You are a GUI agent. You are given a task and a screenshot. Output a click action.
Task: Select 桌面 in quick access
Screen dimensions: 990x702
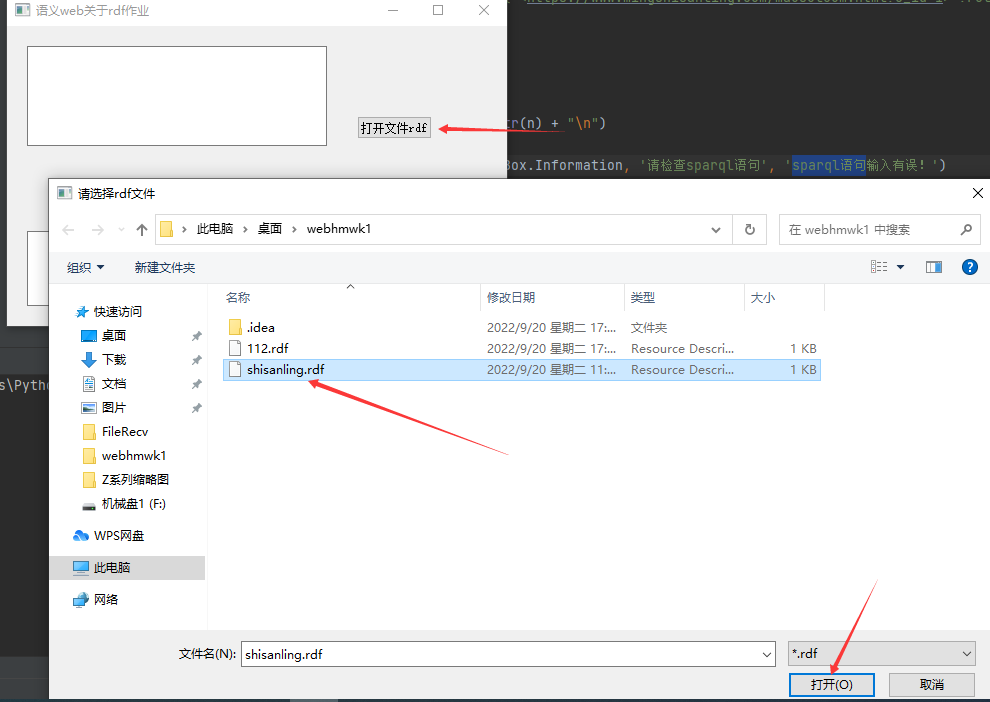114,335
